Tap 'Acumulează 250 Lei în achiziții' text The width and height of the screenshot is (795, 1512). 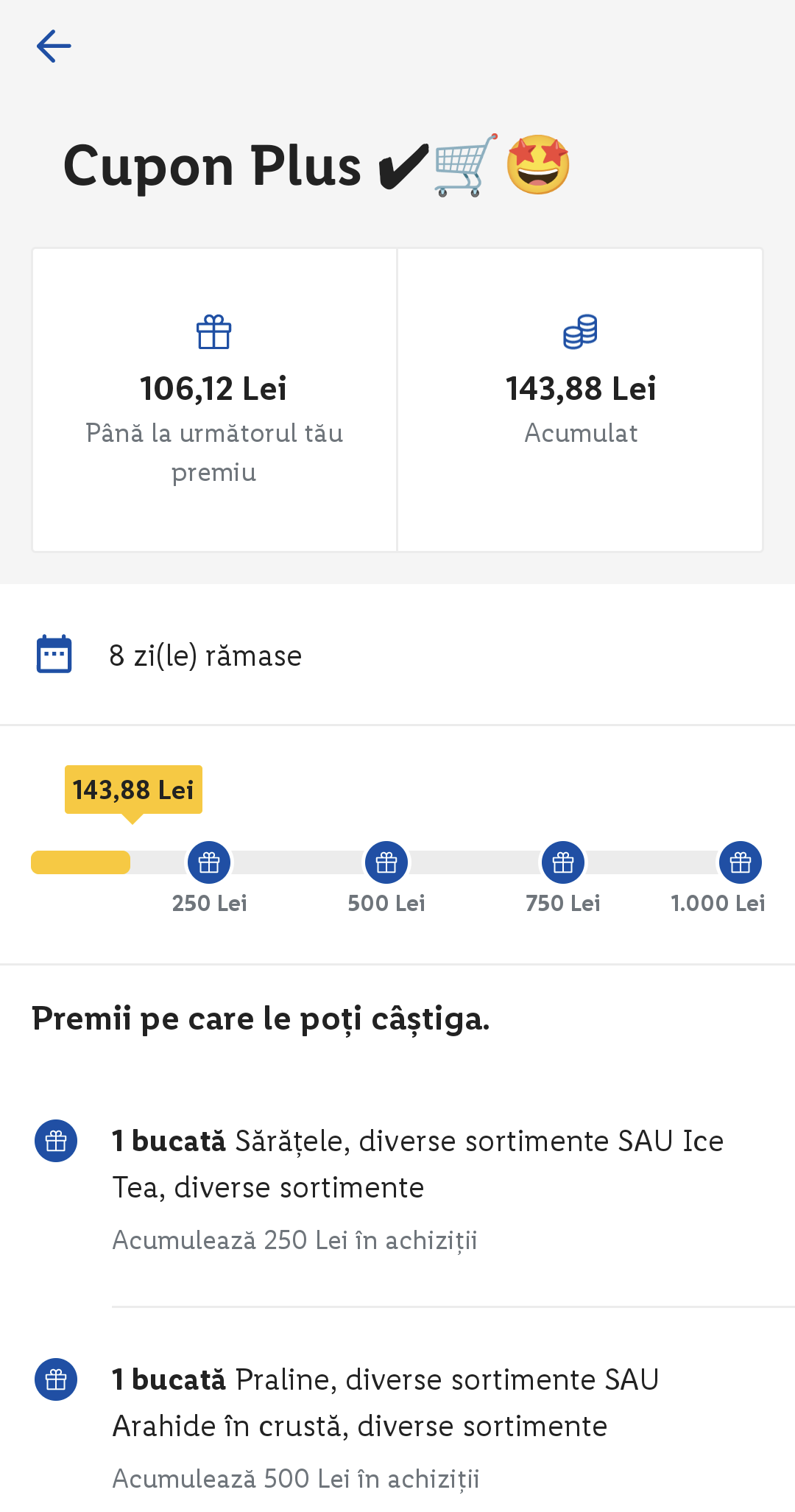point(294,1240)
